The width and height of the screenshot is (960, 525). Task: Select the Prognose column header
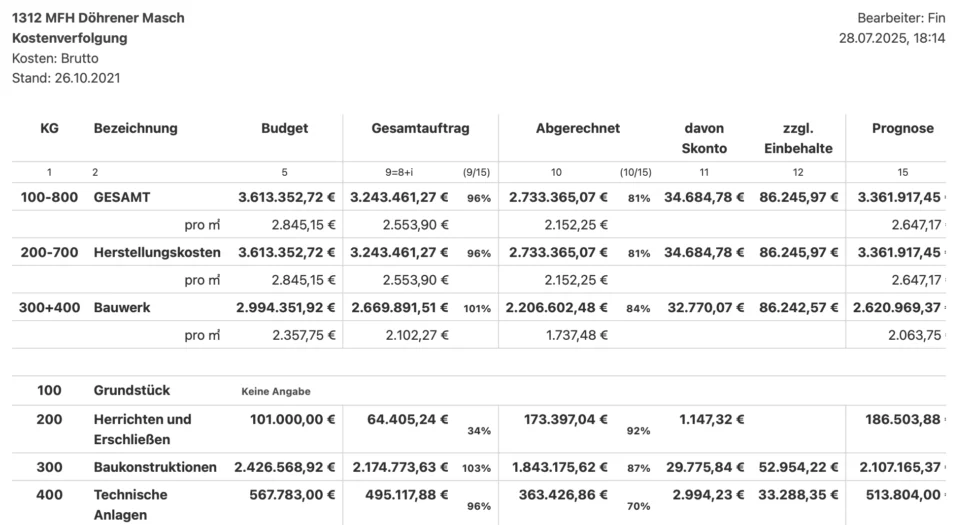coord(902,128)
